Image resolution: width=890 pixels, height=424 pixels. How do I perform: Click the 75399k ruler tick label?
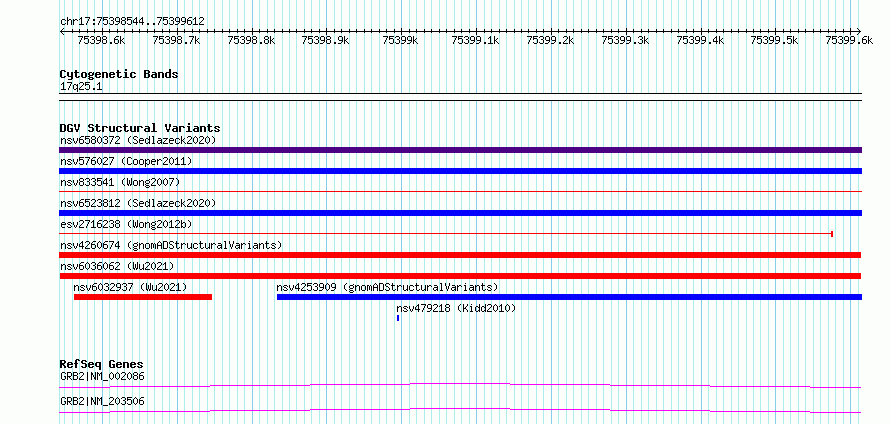tap(400, 40)
